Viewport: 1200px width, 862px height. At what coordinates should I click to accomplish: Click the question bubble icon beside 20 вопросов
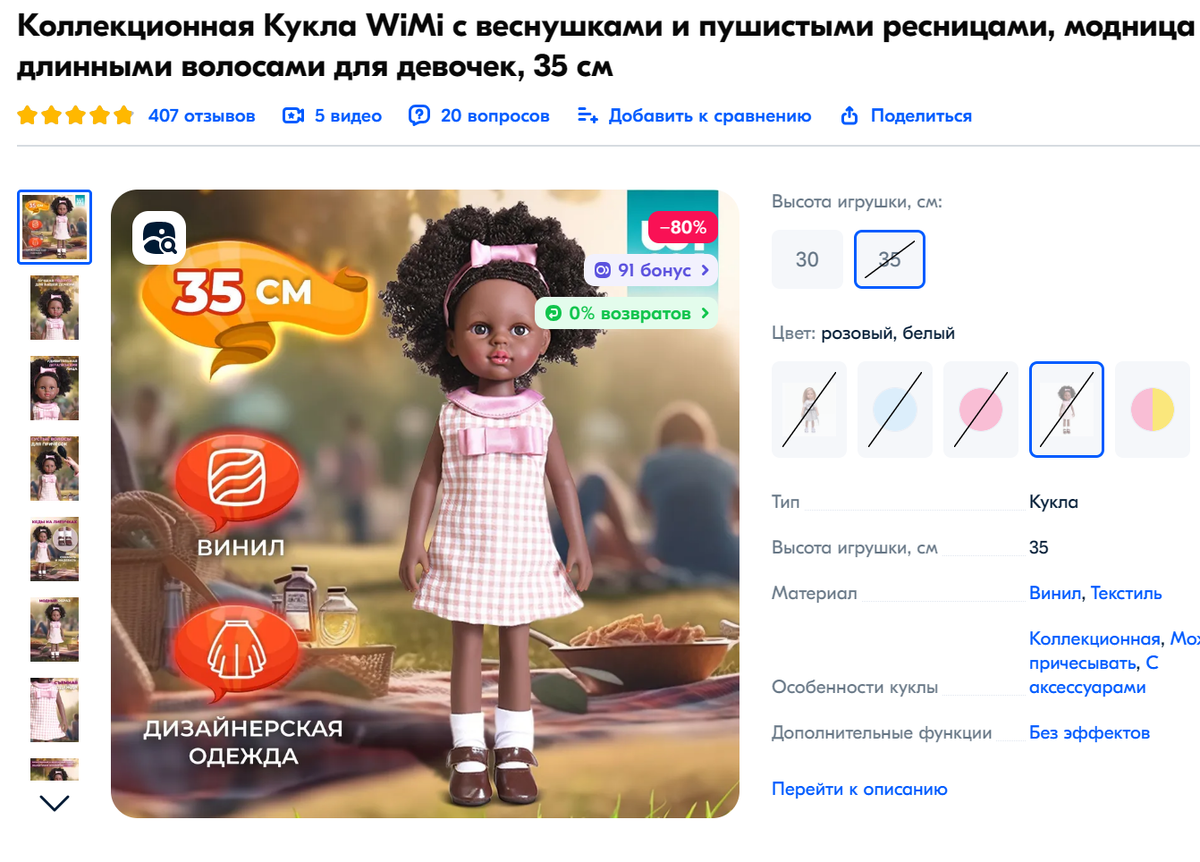pos(419,116)
